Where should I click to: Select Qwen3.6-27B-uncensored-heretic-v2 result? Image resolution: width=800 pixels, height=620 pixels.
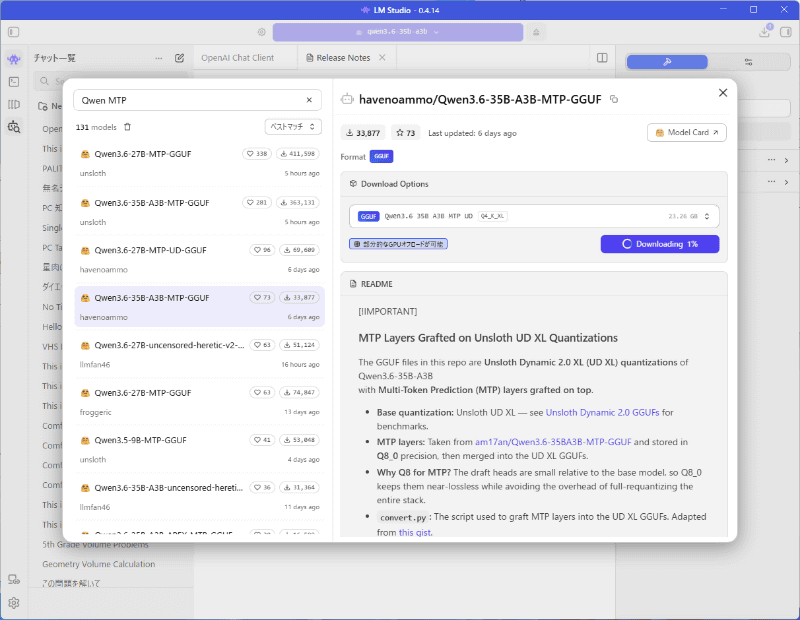(x=199, y=354)
